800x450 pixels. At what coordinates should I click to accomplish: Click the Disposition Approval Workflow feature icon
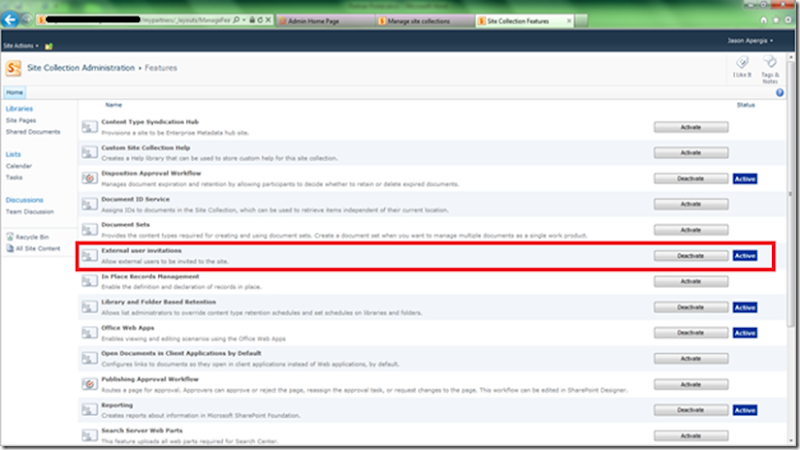tap(90, 178)
